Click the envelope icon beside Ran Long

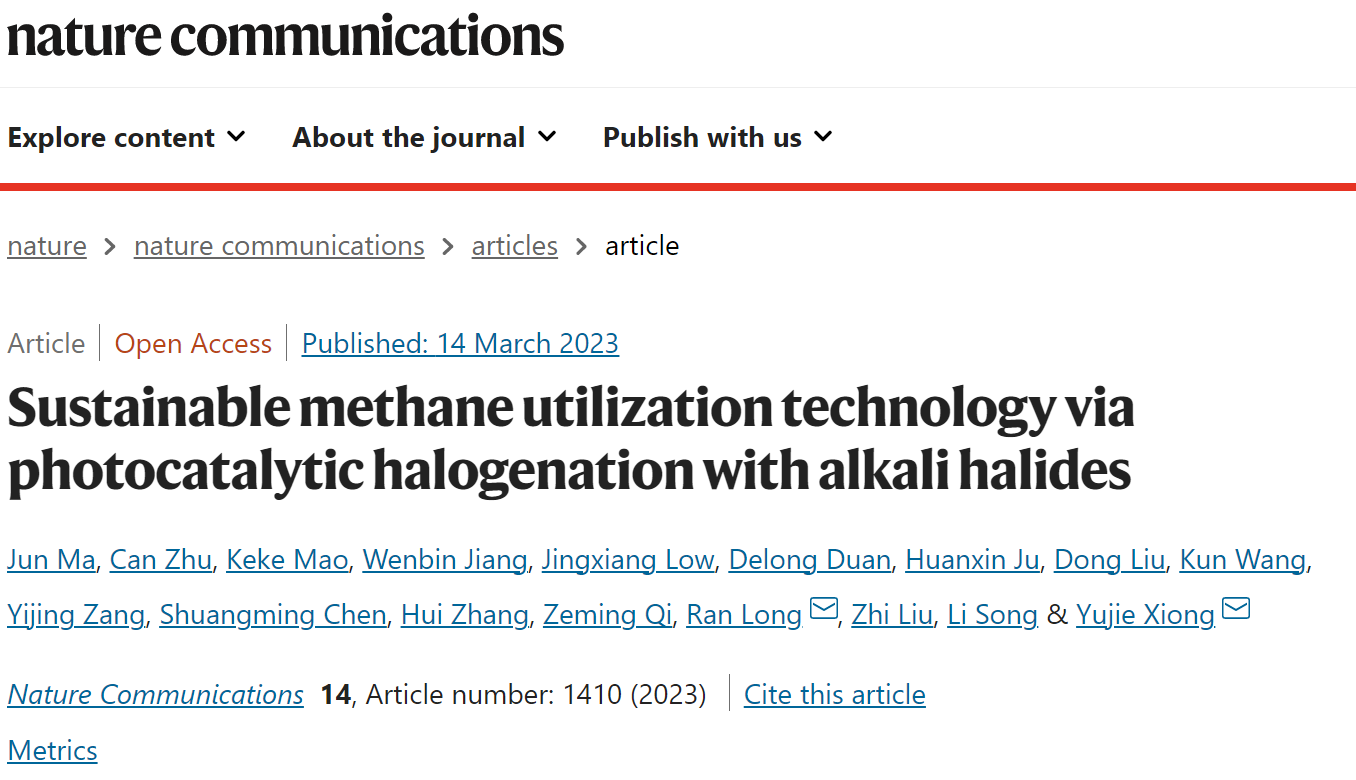pos(823,608)
